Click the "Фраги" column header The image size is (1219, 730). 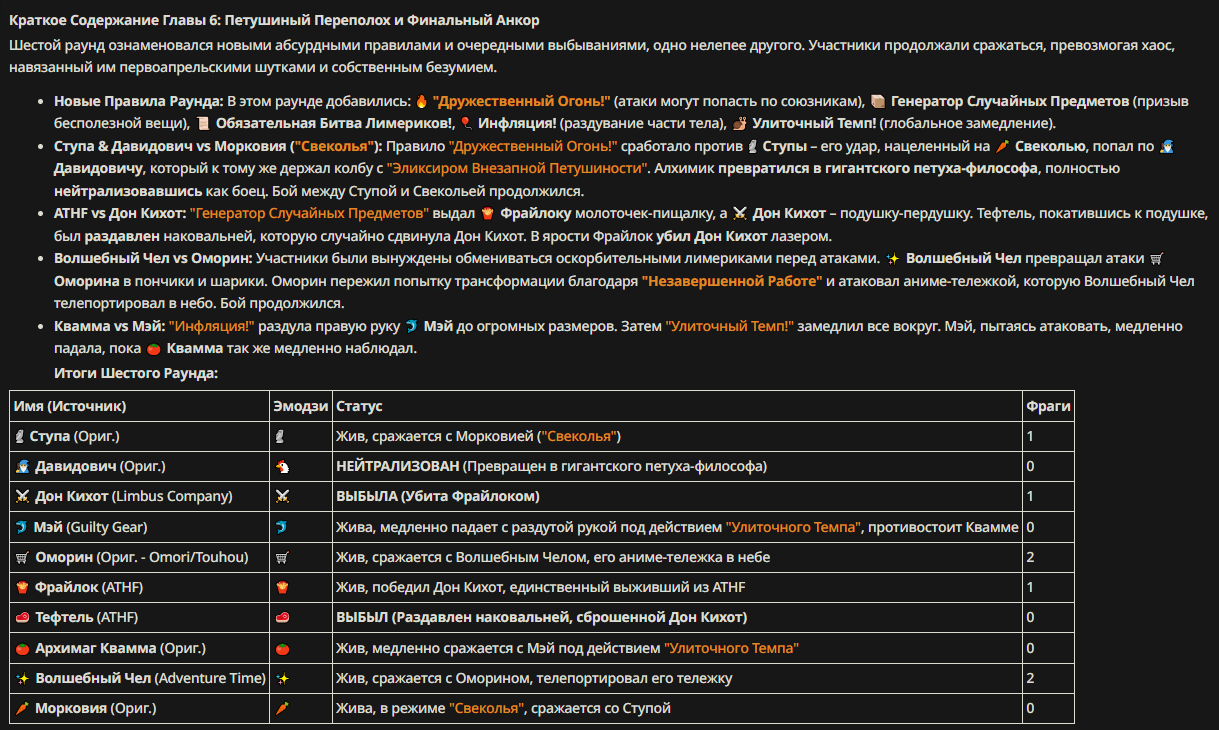click(x=1048, y=407)
